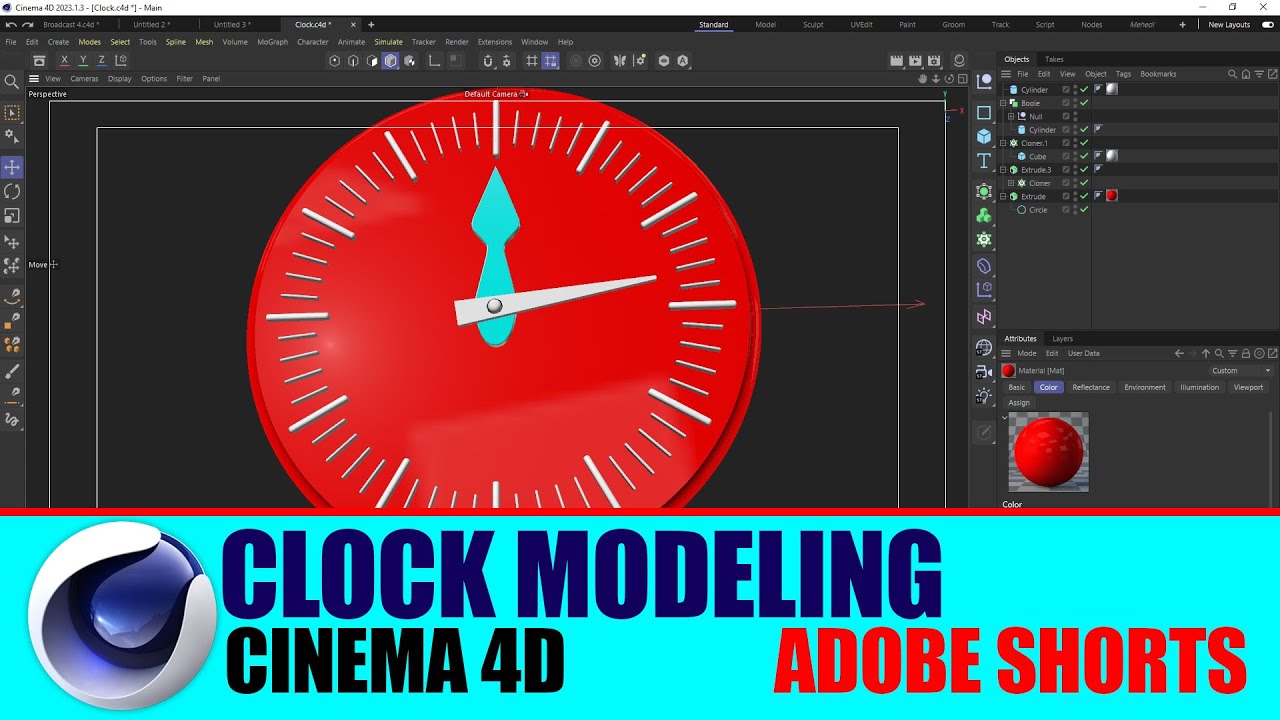1280x720 pixels.
Task: Add a Null object from side palette
Action: (x=984, y=81)
